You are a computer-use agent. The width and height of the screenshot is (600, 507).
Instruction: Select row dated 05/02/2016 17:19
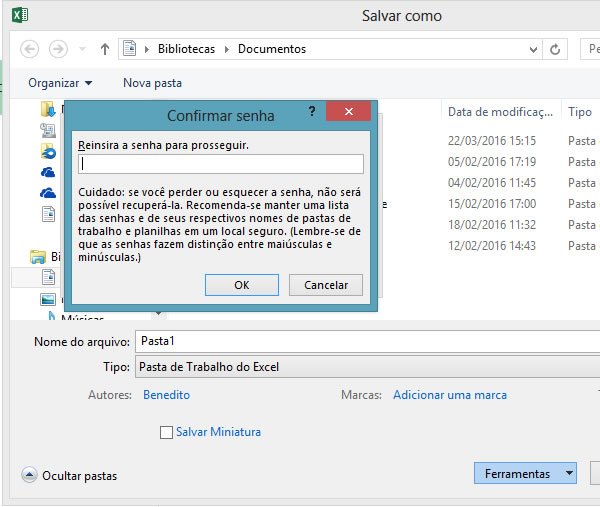pyautogui.click(x=492, y=162)
